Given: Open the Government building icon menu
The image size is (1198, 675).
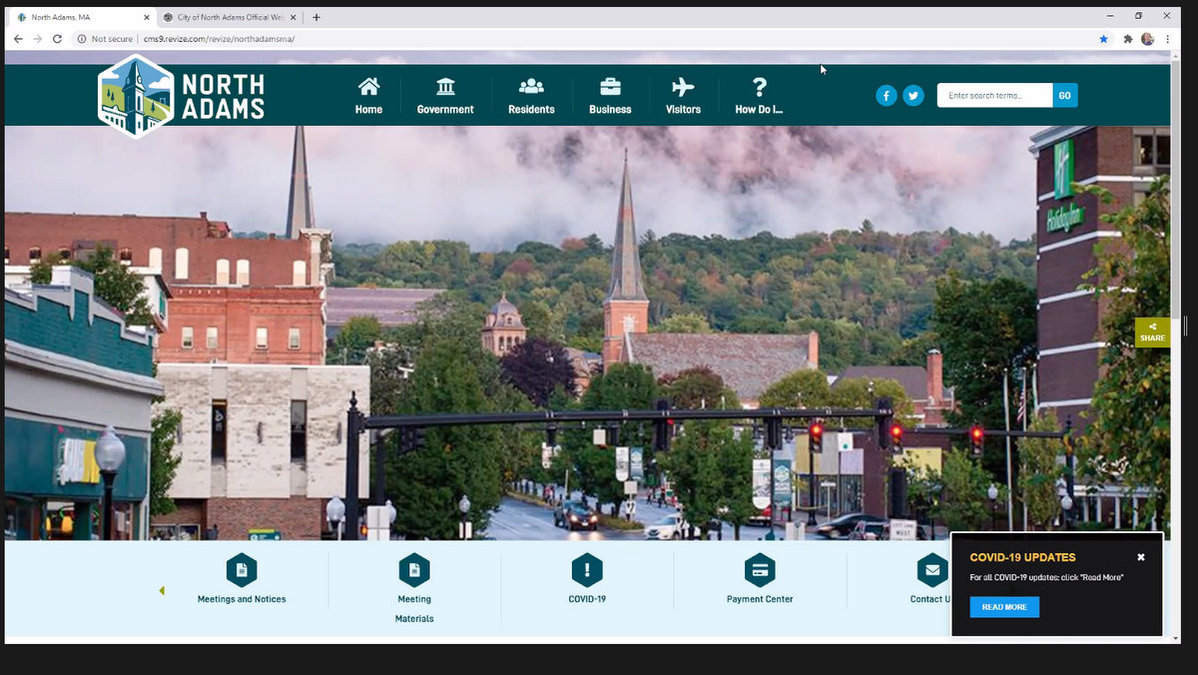Looking at the screenshot, I should 445,87.
